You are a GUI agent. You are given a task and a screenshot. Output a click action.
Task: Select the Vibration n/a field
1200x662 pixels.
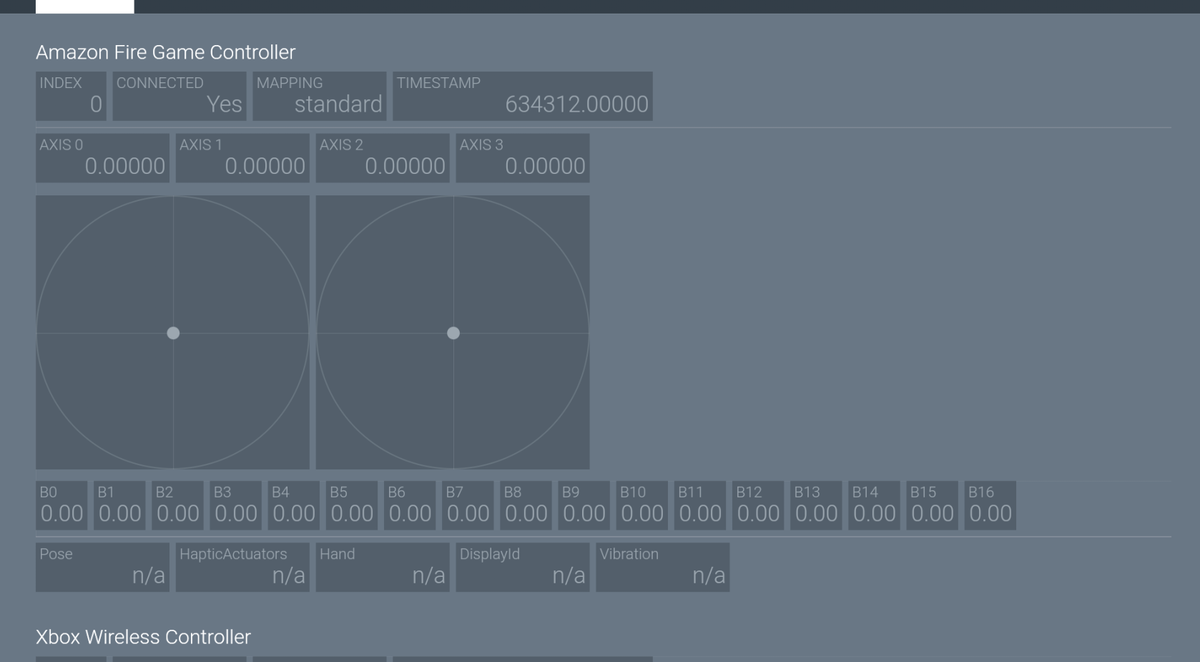(x=663, y=567)
